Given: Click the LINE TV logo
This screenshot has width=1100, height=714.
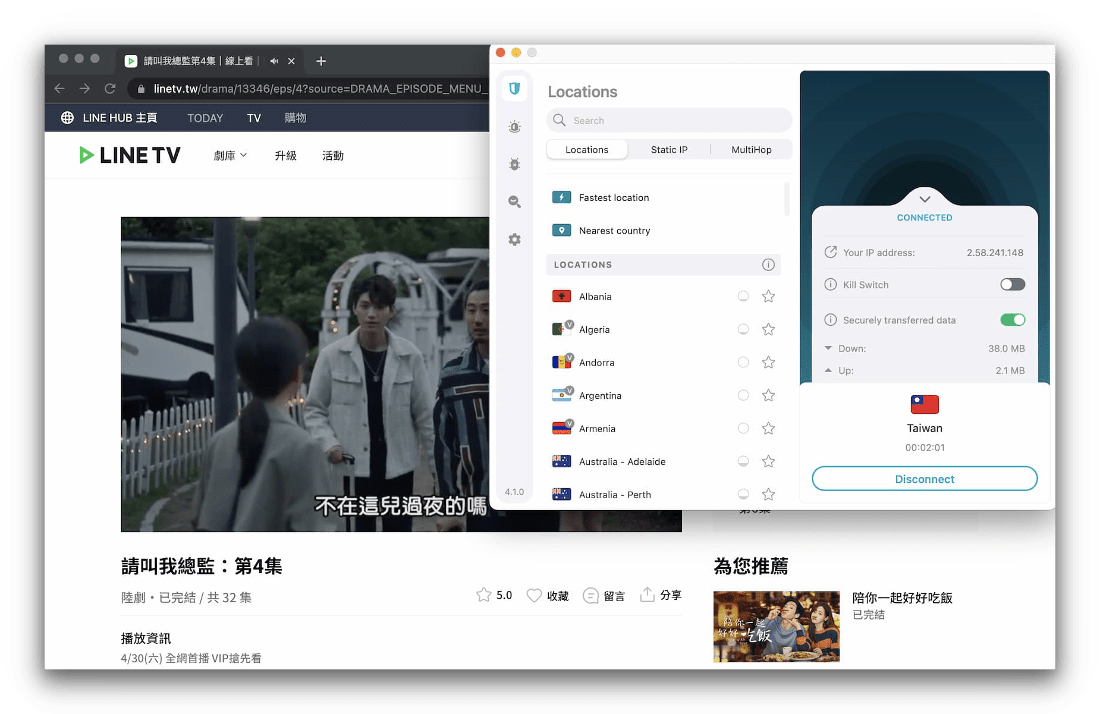Looking at the screenshot, I should (130, 155).
